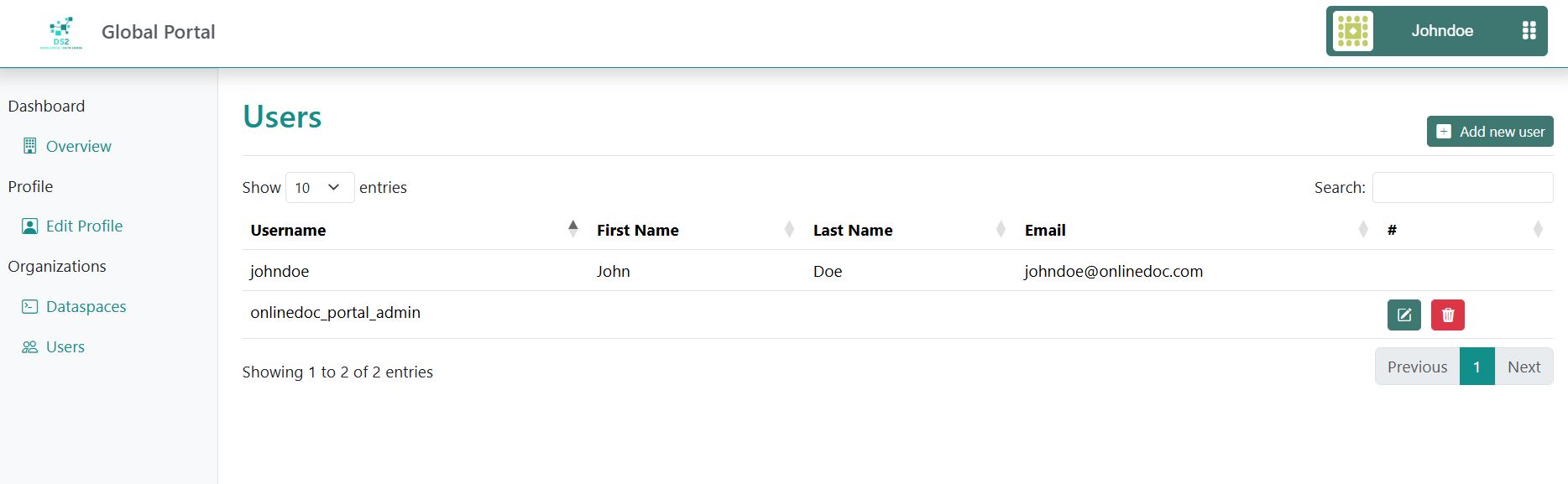The height and width of the screenshot is (484, 1568).
Task: Click the Dataspaces terminal icon
Action: [x=29, y=306]
